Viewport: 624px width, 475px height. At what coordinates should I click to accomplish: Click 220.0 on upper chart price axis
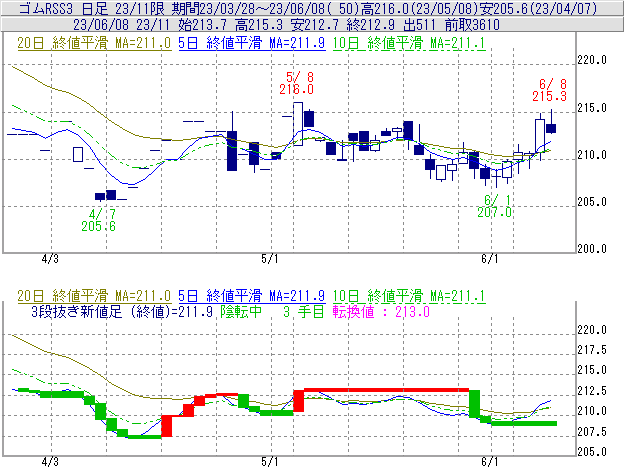point(592,60)
